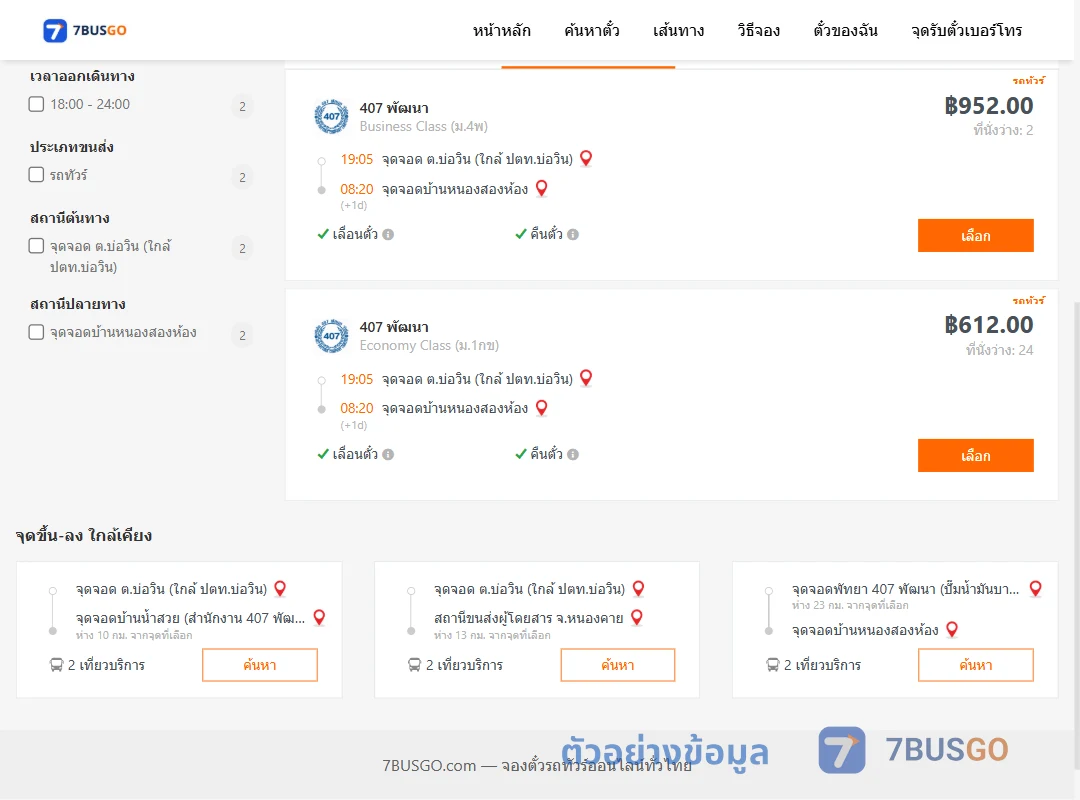
Task: Open map pin for หนองสองห้อง in third nearby card
Action: point(952,629)
